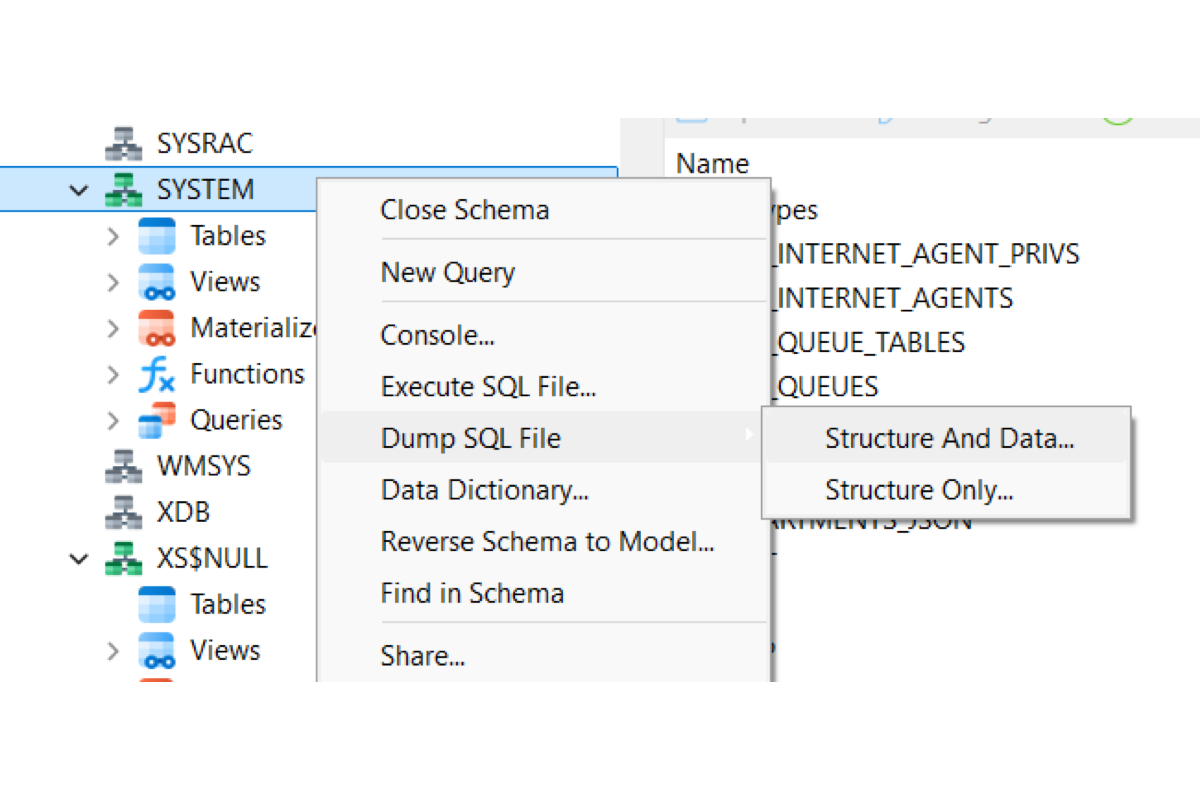Screen dimensions: 1200x800
Task: Select the WMSYS schema icon
Action: [x=124, y=467]
